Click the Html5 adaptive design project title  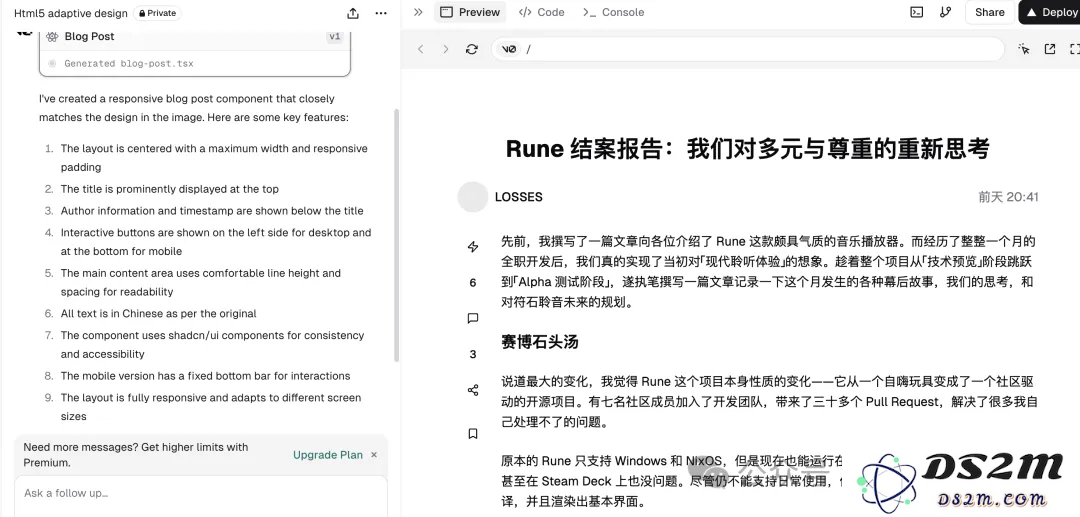coord(71,13)
